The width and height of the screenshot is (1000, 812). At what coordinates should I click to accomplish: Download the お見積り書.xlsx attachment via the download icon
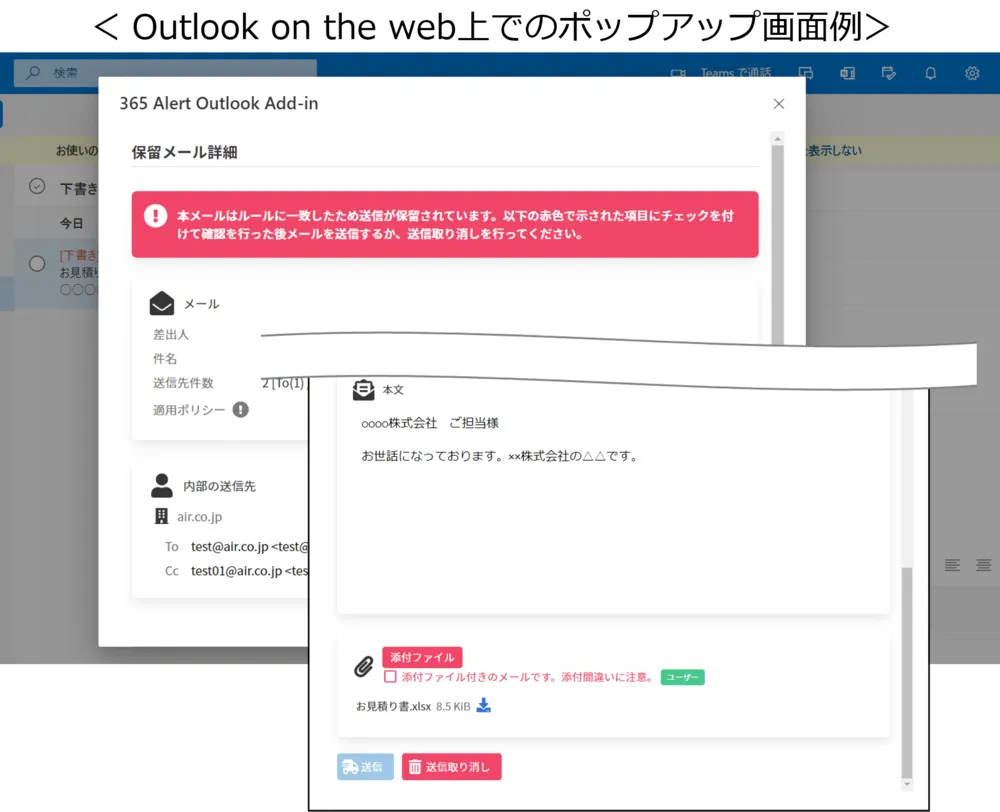(x=483, y=705)
